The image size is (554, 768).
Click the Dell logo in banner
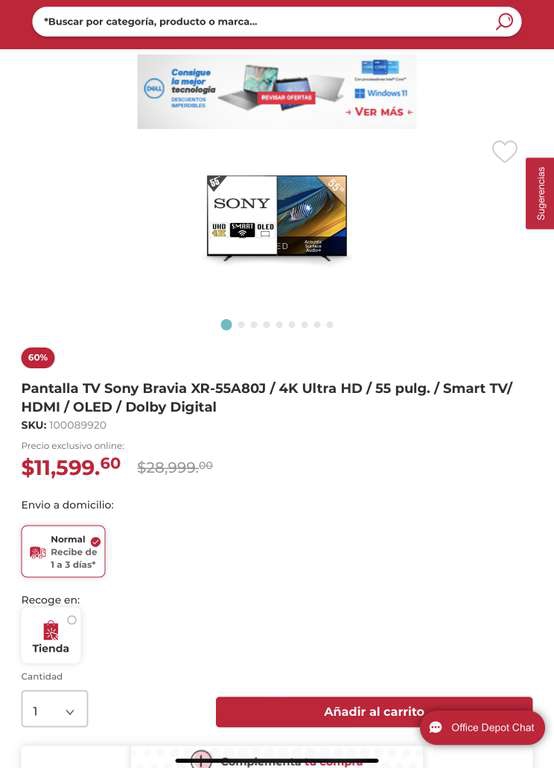(x=154, y=89)
